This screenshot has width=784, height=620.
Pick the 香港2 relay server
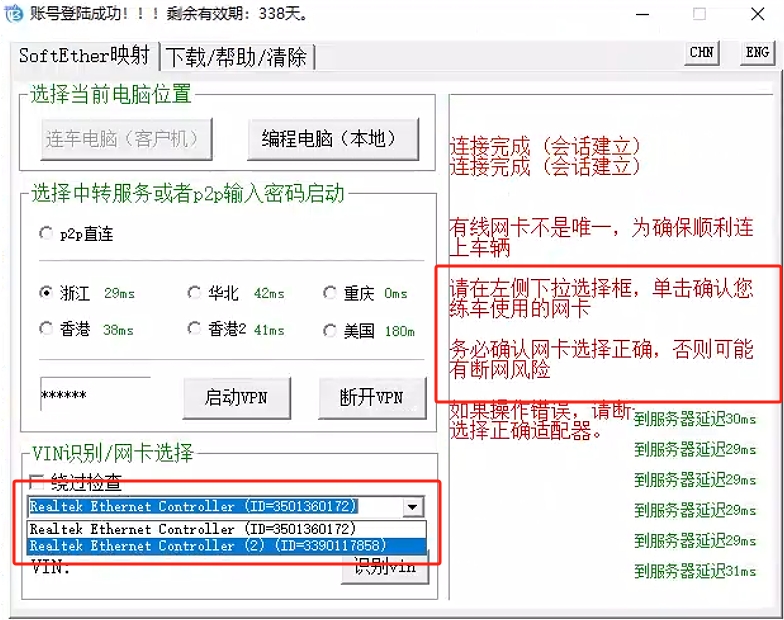coord(194,329)
